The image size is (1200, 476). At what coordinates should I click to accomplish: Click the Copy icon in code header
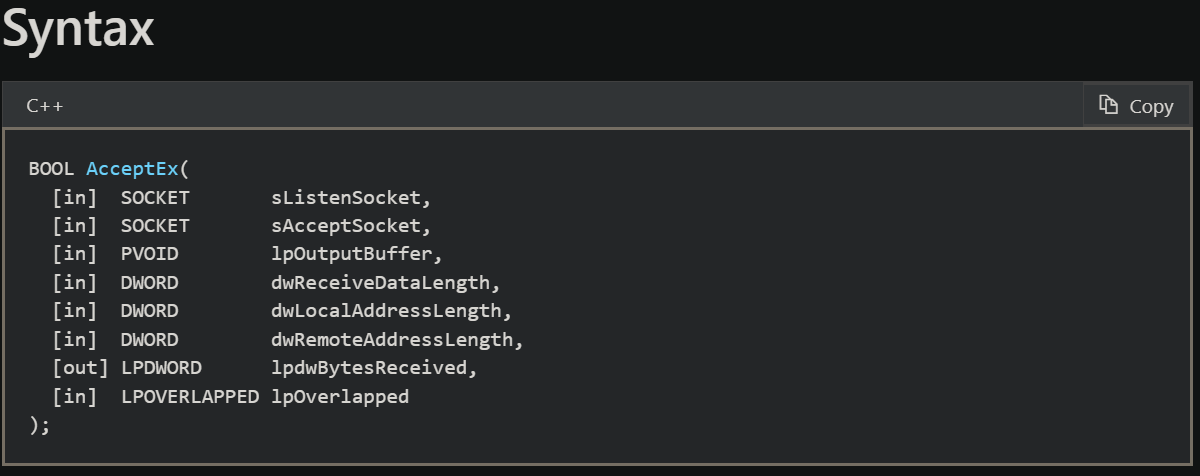1108,105
